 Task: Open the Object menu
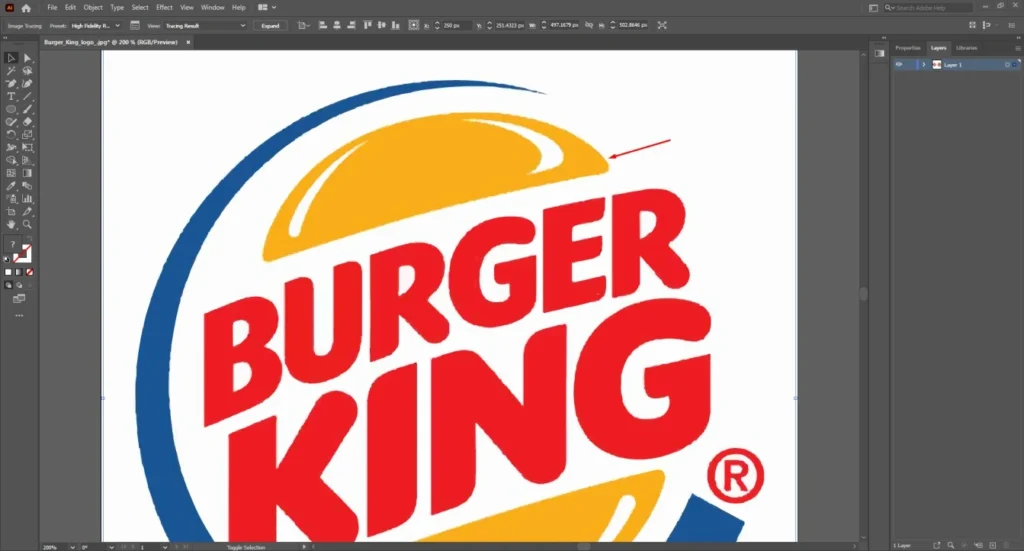[x=93, y=7]
